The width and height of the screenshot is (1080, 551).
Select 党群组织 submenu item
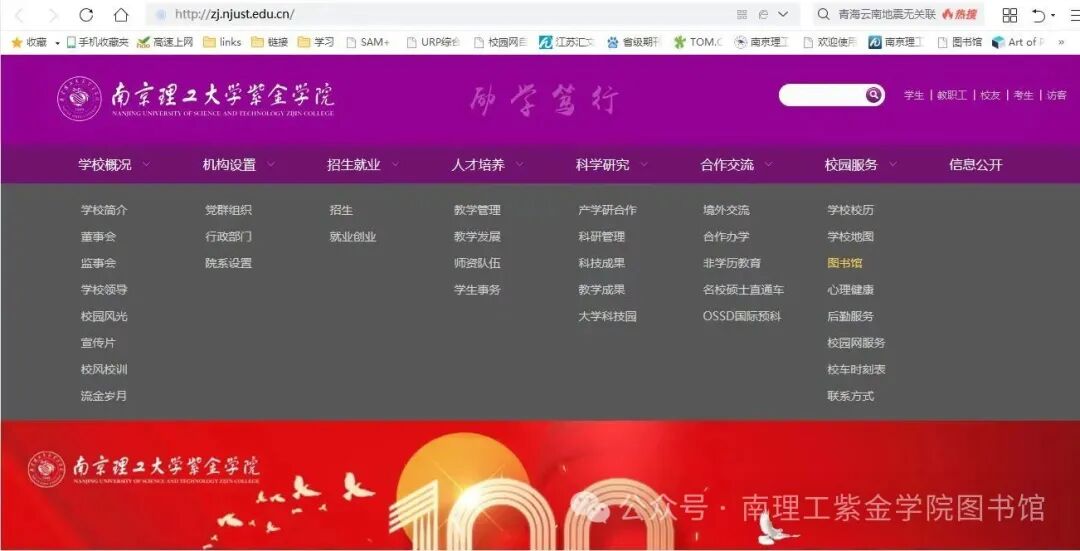pos(229,210)
